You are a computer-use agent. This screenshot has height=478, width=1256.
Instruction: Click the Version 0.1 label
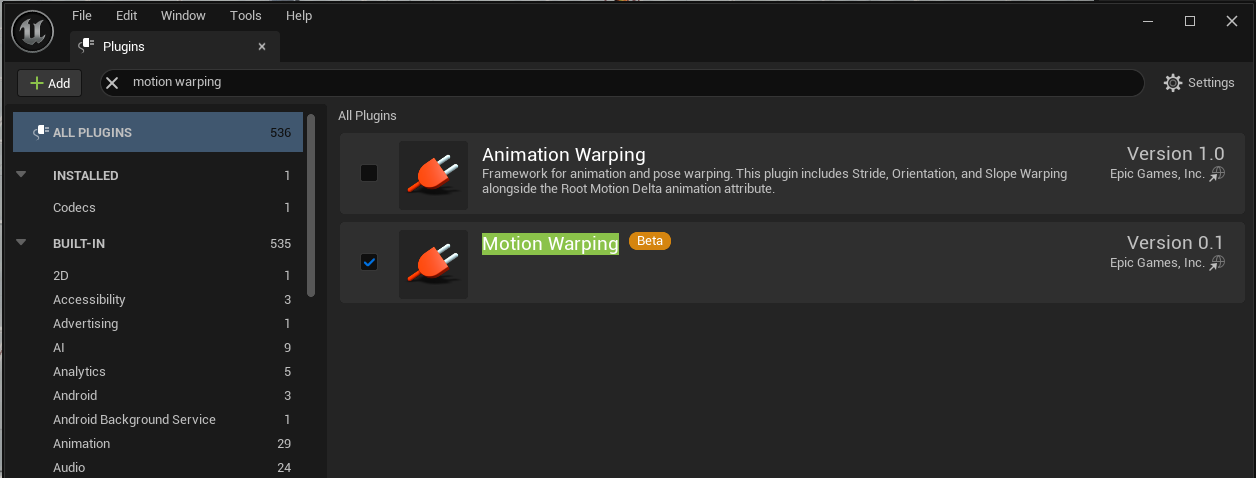click(x=1175, y=242)
